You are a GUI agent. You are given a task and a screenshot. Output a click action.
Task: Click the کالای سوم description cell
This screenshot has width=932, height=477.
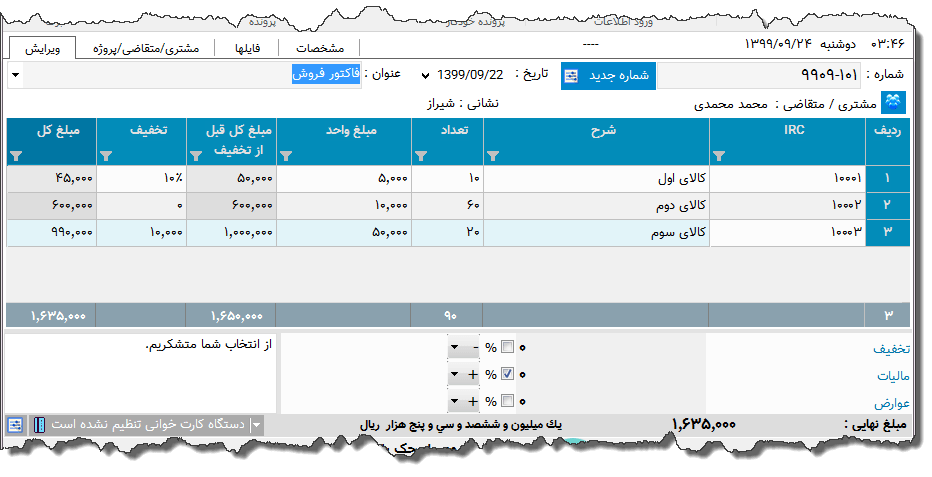tap(596, 232)
